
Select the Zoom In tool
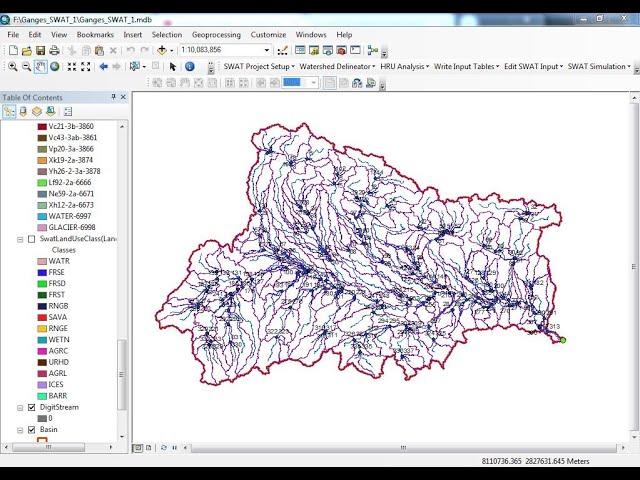13,67
